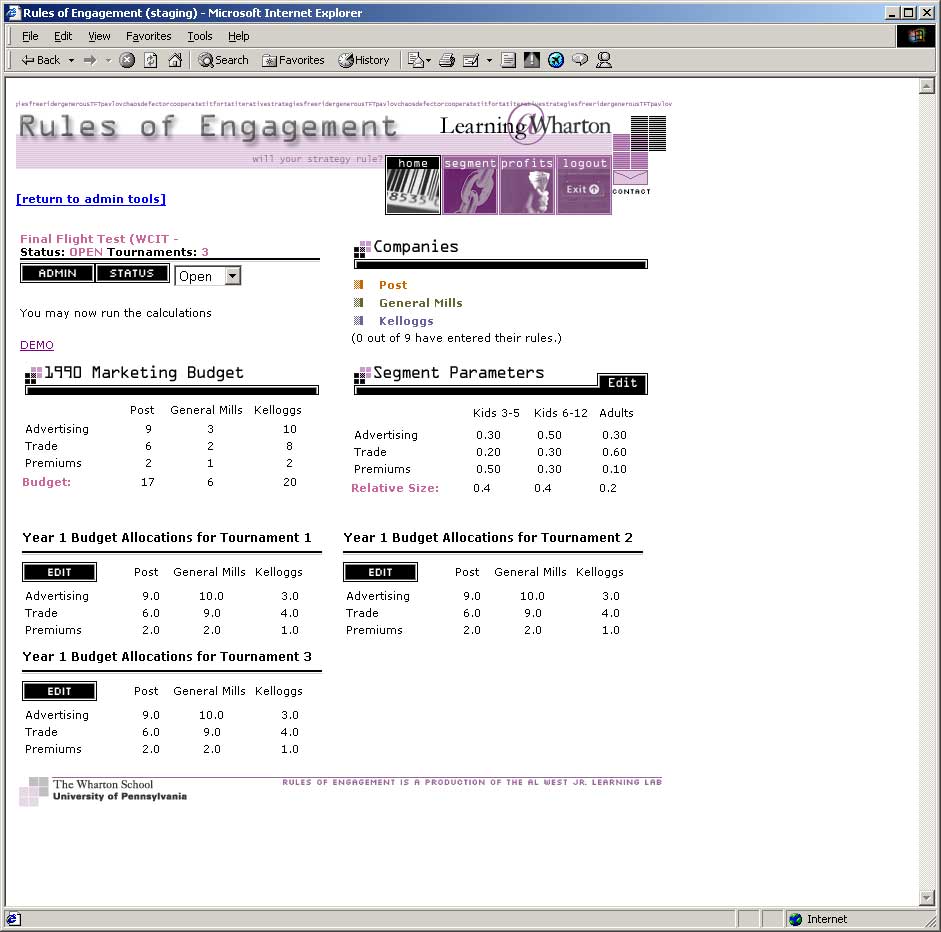Viewport: 941px width, 932px height.
Task: Click EDIT for Tournament 2 allocations
Action: (x=380, y=573)
